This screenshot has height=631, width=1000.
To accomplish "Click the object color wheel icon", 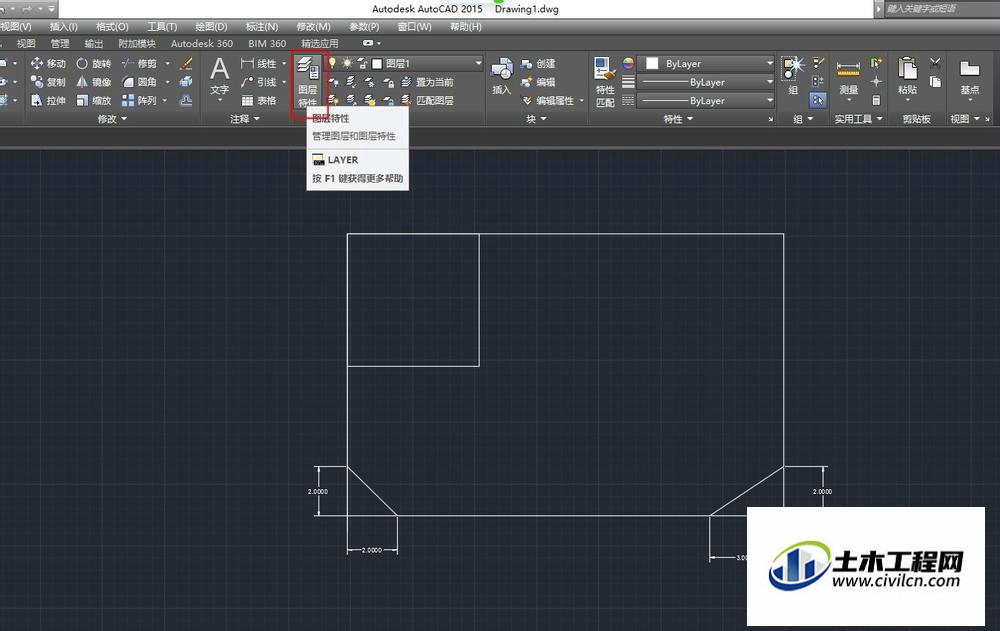I will click(628, 63).
